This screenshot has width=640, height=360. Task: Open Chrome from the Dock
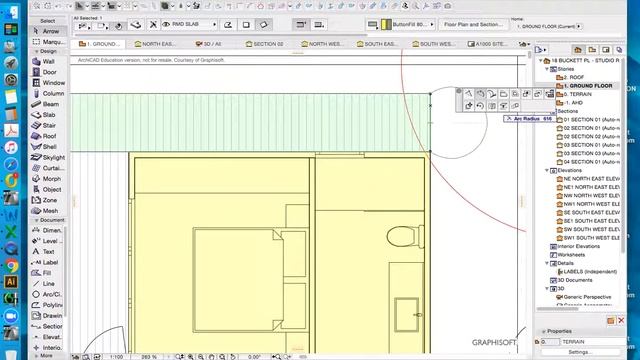tap(11, 266)
